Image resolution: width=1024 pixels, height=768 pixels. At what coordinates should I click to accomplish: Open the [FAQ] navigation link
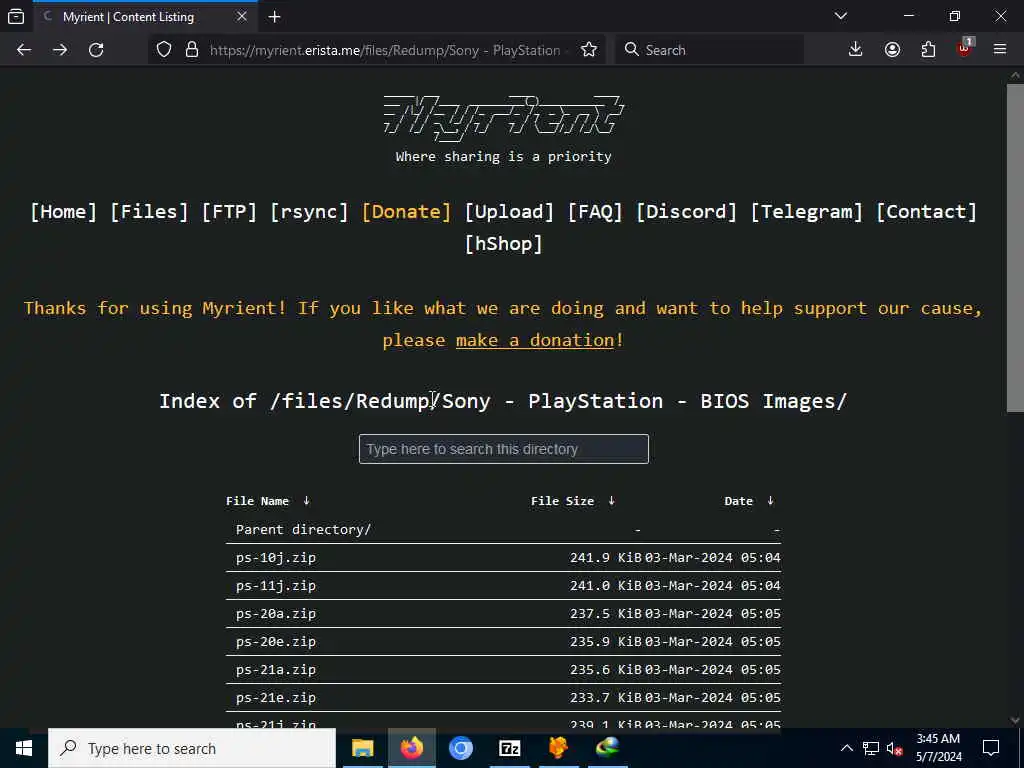click(x=595, y=212)
